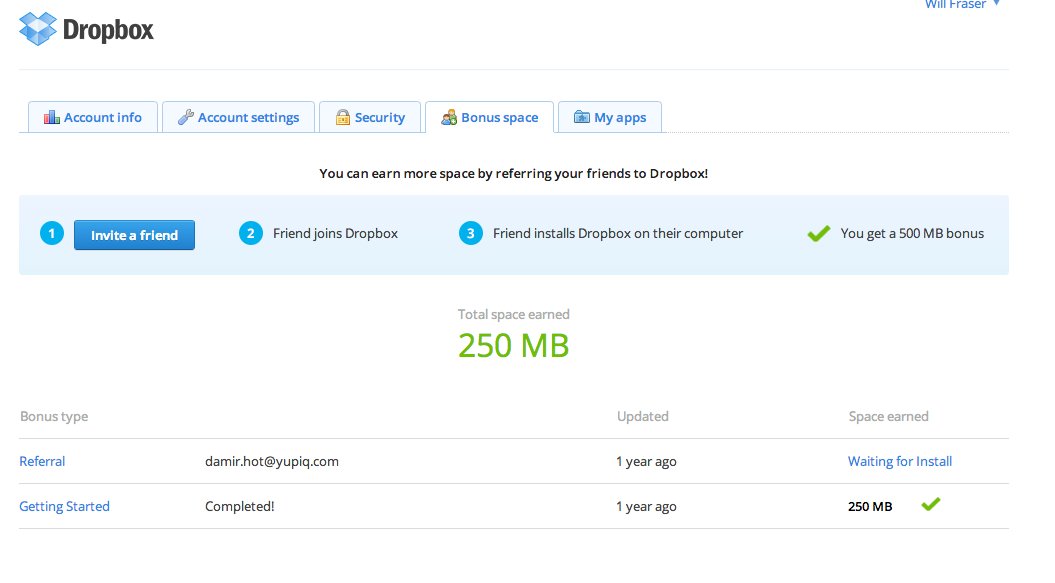Viewport: 1055px width, 583px height.
Task: Open the Getting Started link
Action: [x=65, y=506]
